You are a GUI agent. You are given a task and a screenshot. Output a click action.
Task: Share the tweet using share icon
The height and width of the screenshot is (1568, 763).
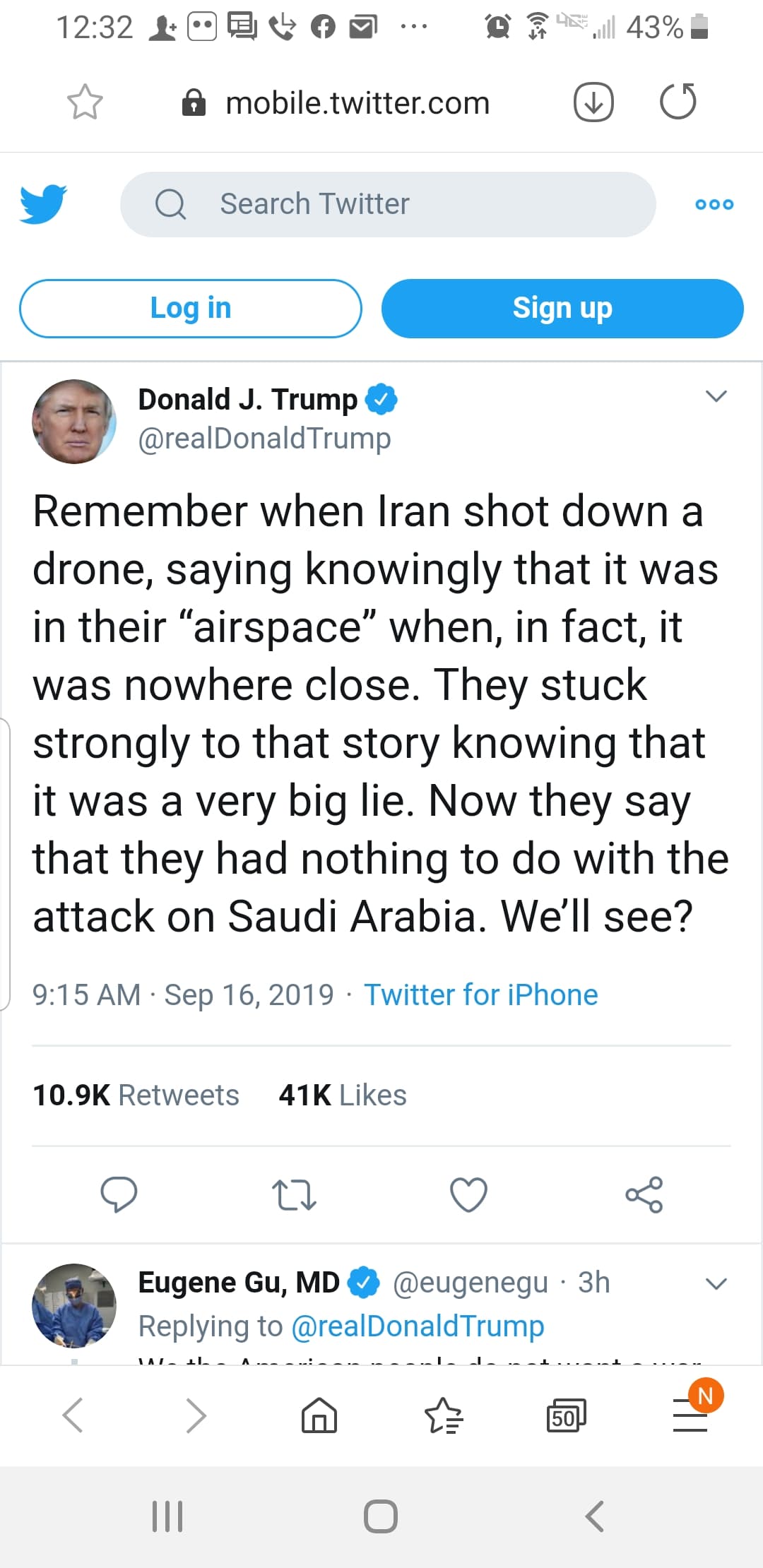(x=644, y=1194)
